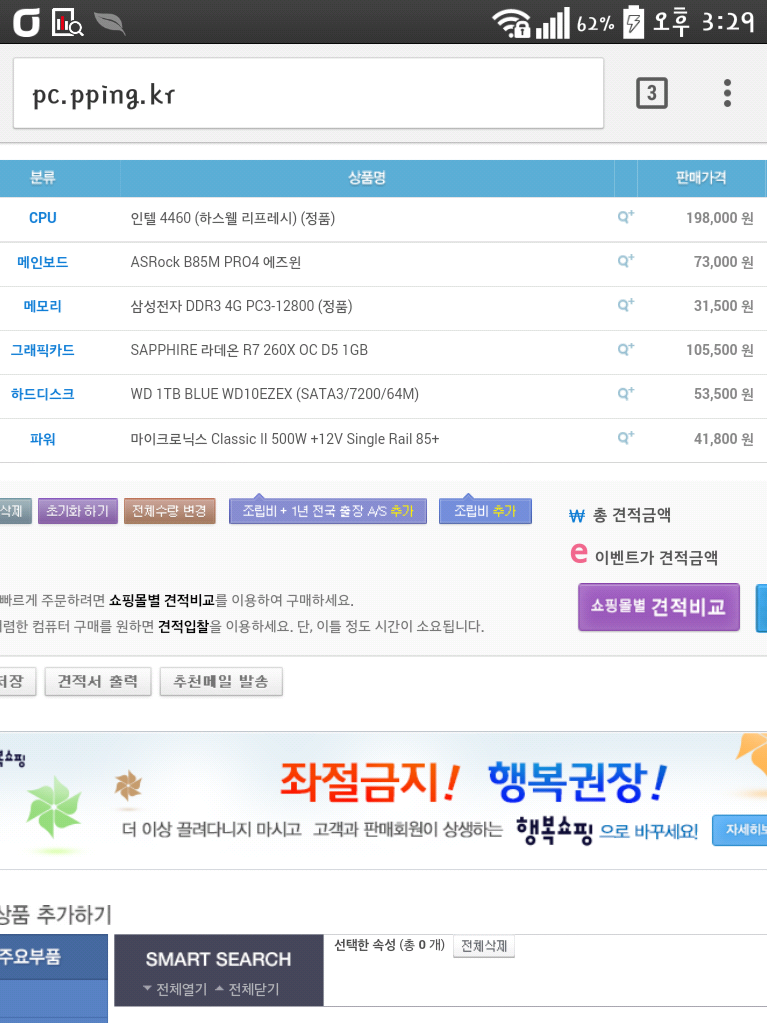The width and height of the screenshot is (767, 1023).
Task: Click price 198,000 원
Action: [x=719, y=218]
